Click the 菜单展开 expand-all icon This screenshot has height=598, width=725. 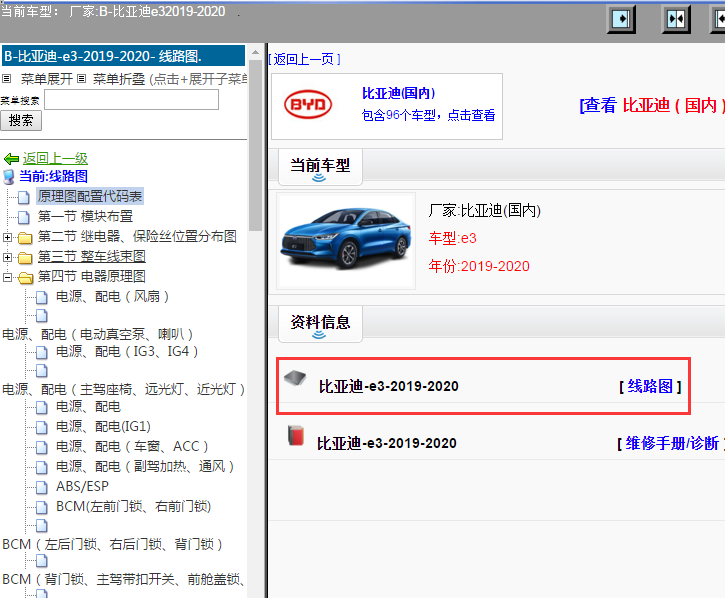pos(6,79)
